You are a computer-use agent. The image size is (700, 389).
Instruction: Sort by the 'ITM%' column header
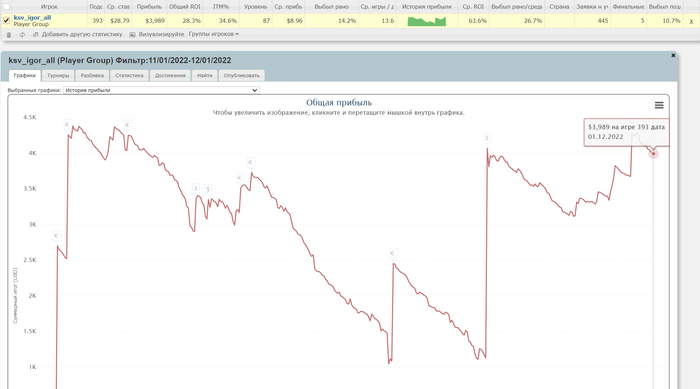(x=221, y=7)
